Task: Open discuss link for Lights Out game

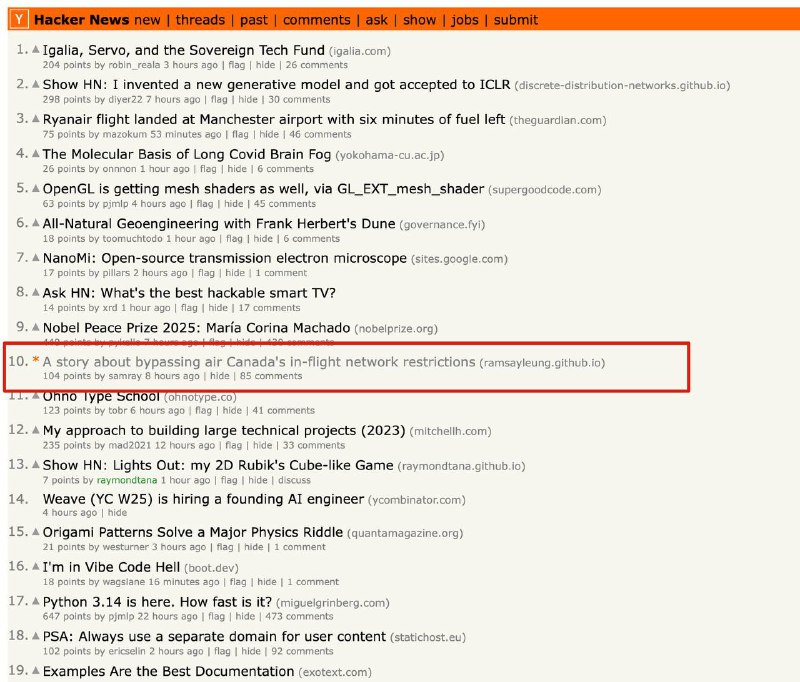Action: click(294, 480)
